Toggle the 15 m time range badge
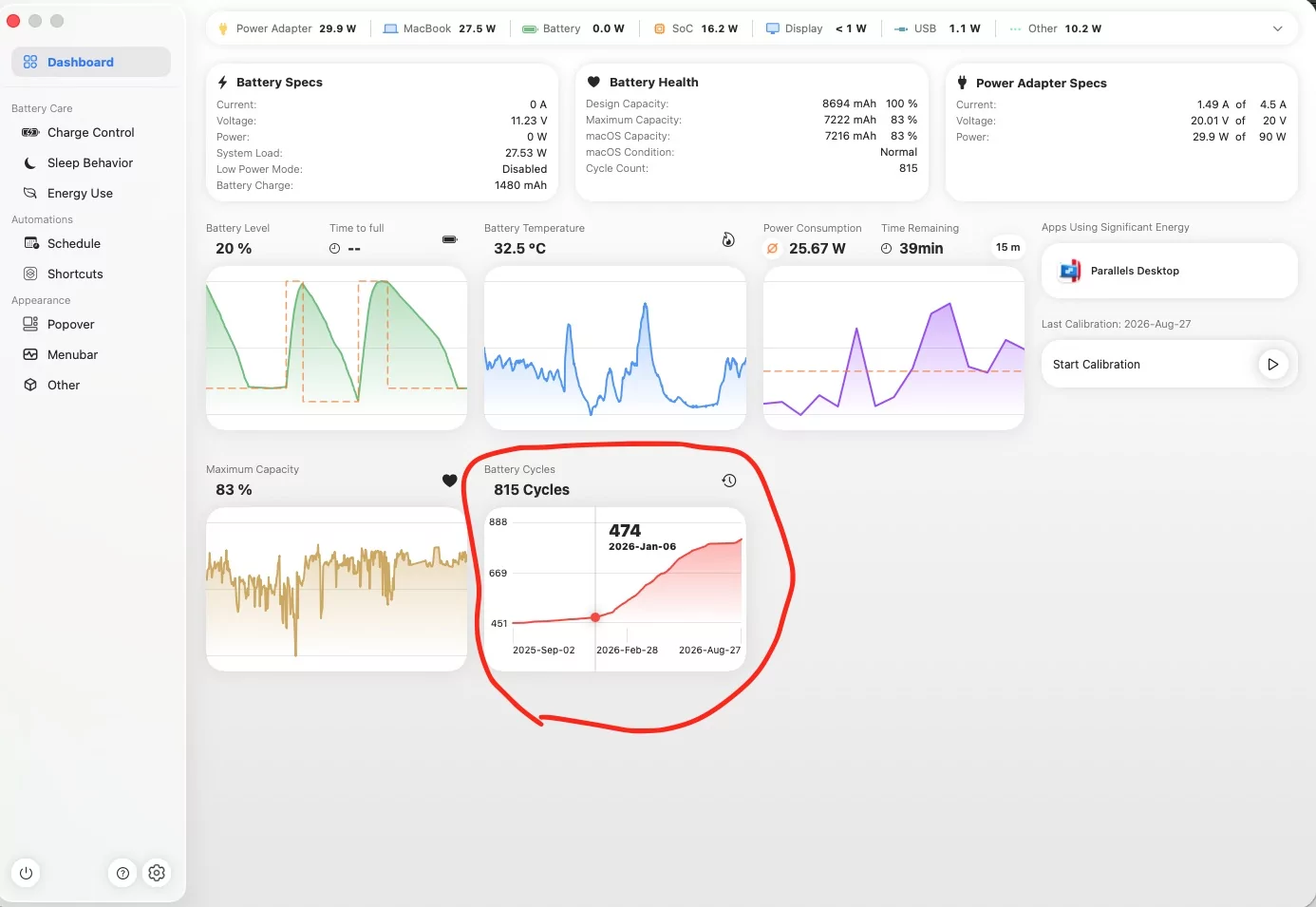The image size is (1316, 907). (x=1007, y=248)
